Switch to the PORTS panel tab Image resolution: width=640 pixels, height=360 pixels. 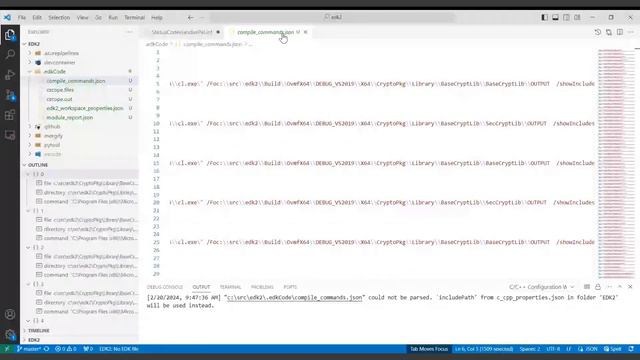[x=290, y=287]
